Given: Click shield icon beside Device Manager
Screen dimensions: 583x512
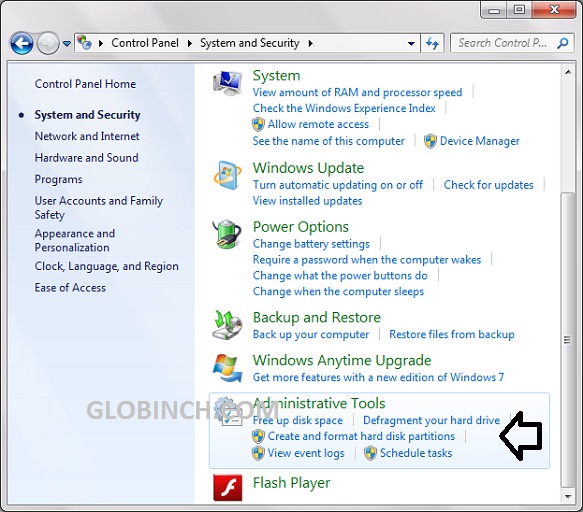Looking at the screenshot, I should tap(430, 141).
